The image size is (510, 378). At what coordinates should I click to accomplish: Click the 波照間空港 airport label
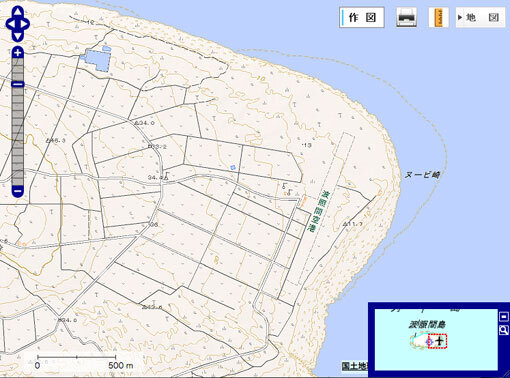pyautogui.click(x=318, y=211)
